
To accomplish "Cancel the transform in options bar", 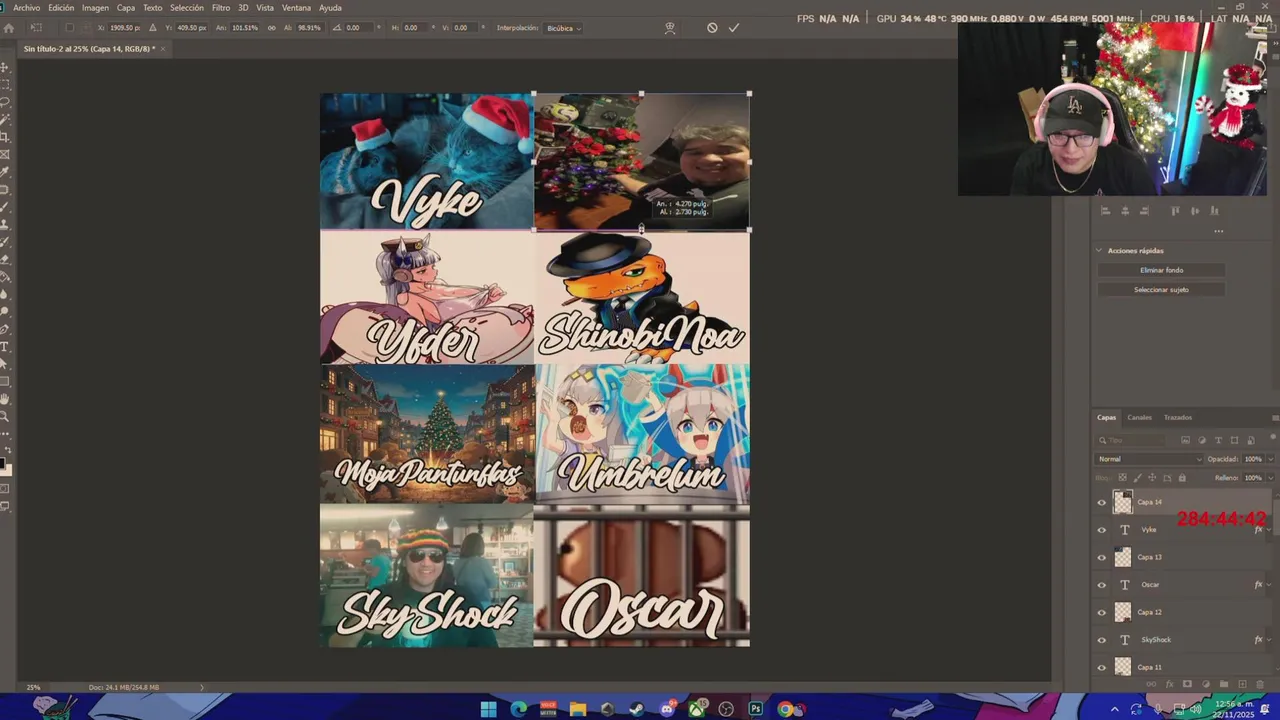I will [712, 28].
